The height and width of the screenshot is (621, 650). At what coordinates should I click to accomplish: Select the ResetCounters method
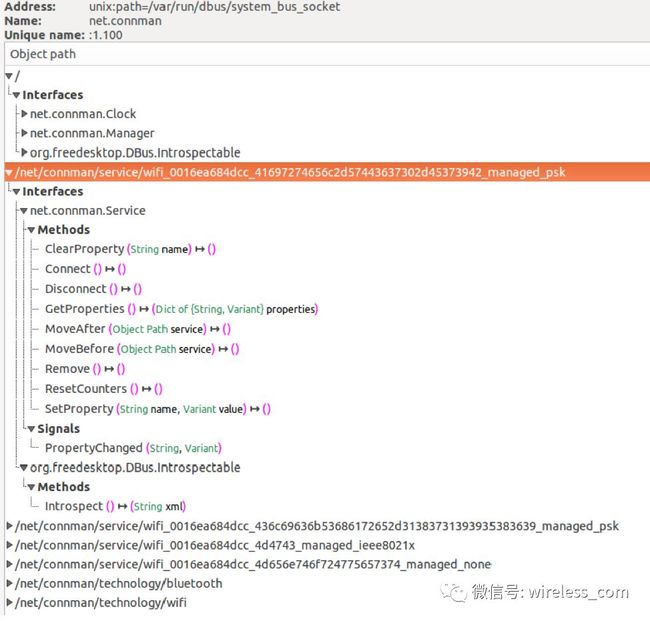[x=104, y=389]
